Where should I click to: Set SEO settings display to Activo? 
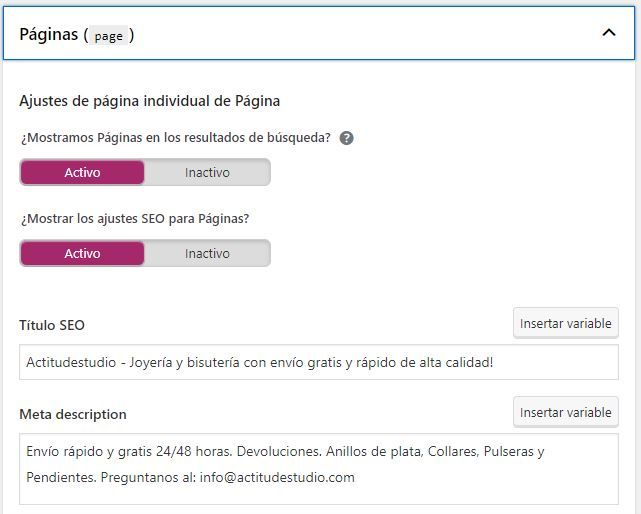point(82,254)
